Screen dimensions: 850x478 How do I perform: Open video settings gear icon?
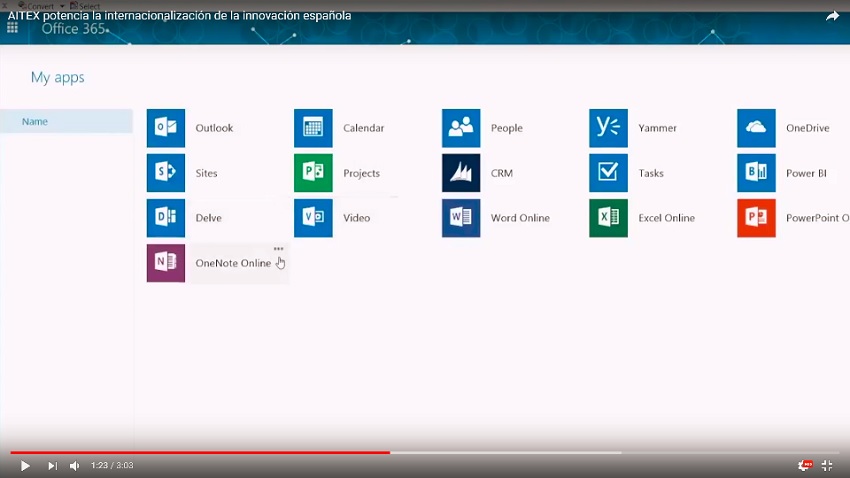804,465
